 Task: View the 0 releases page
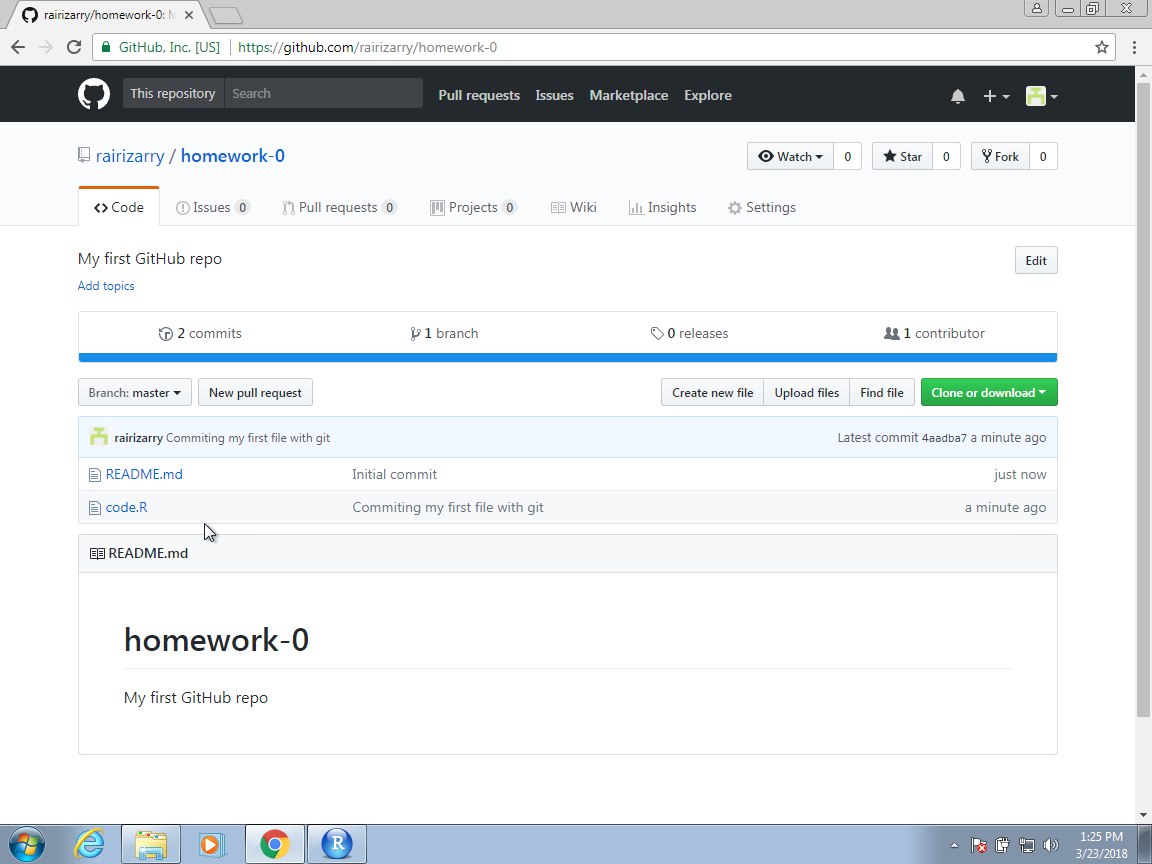point(689,334)
